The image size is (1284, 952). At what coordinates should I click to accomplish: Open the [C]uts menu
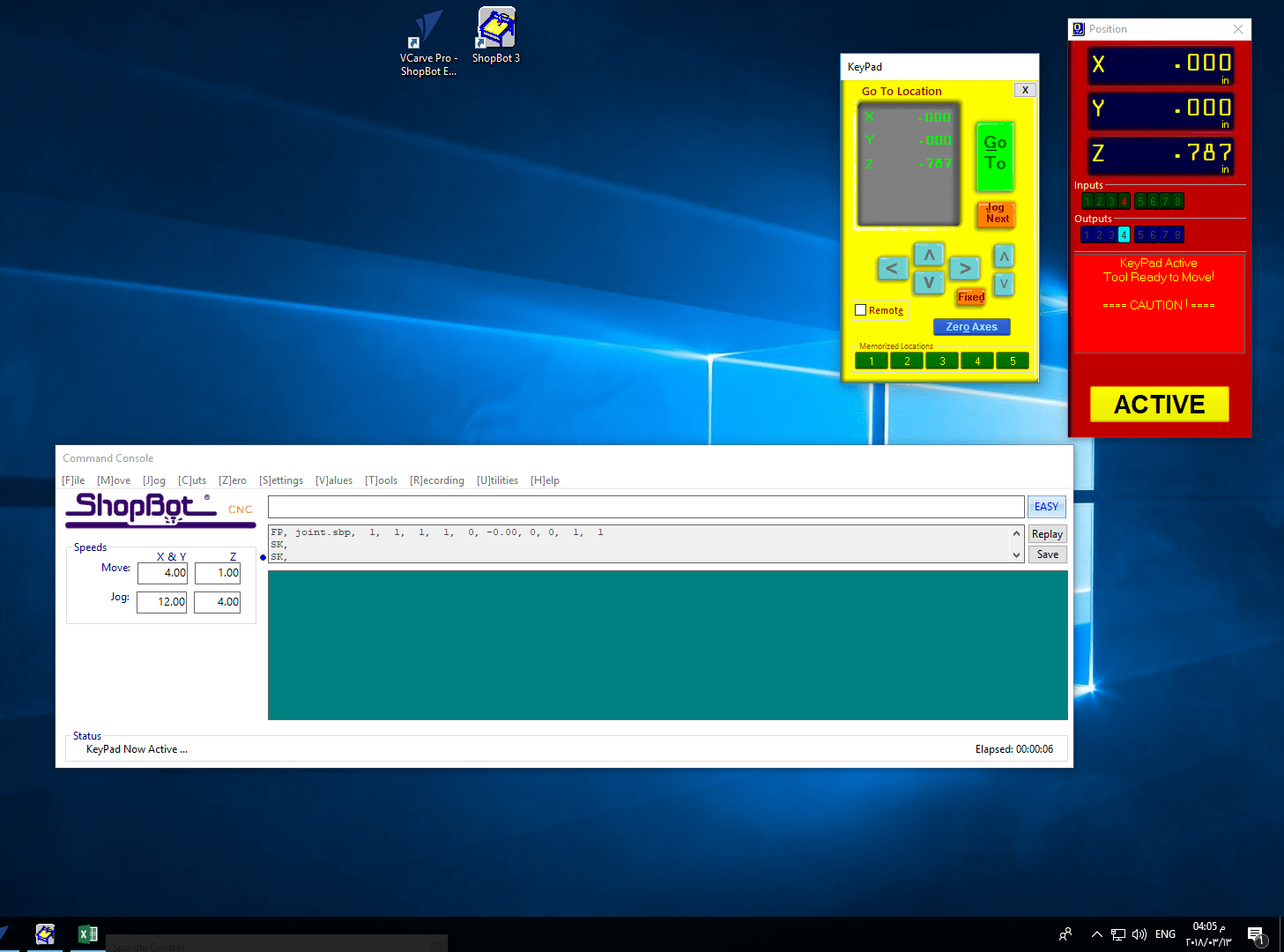click(192, 480)
